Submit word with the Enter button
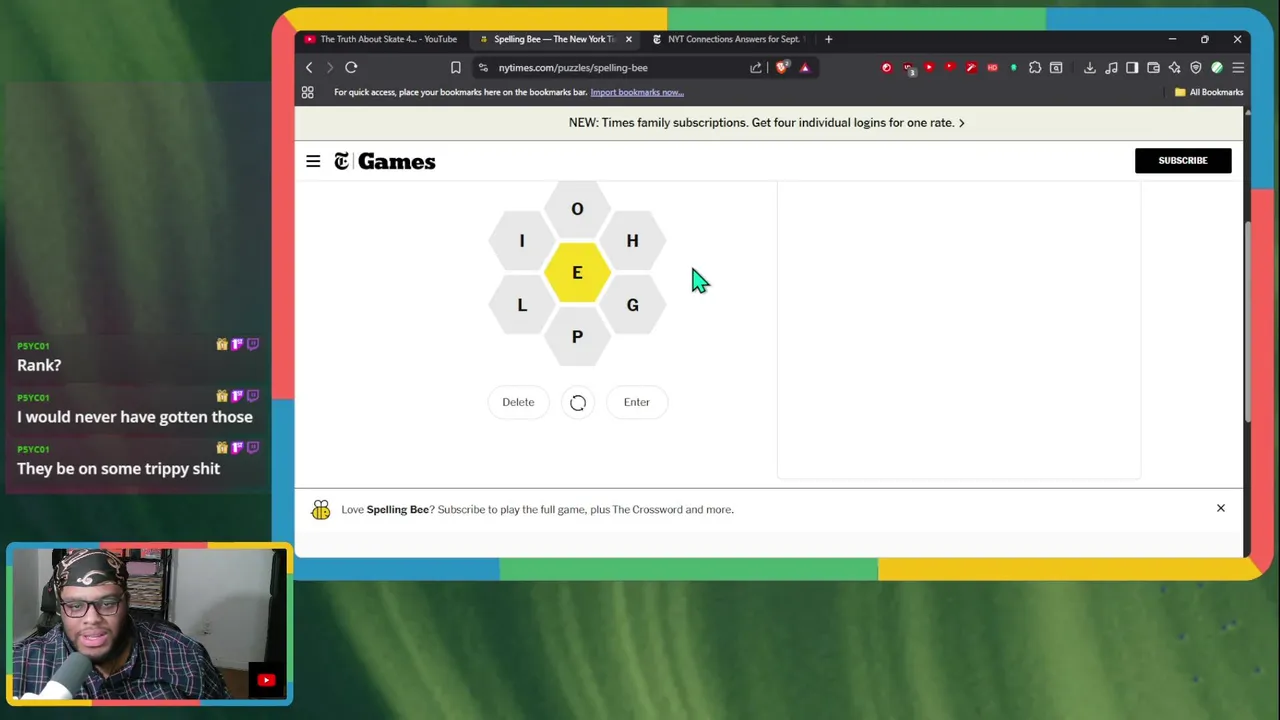The image size is (1280, 720). (x=637, y=402)
